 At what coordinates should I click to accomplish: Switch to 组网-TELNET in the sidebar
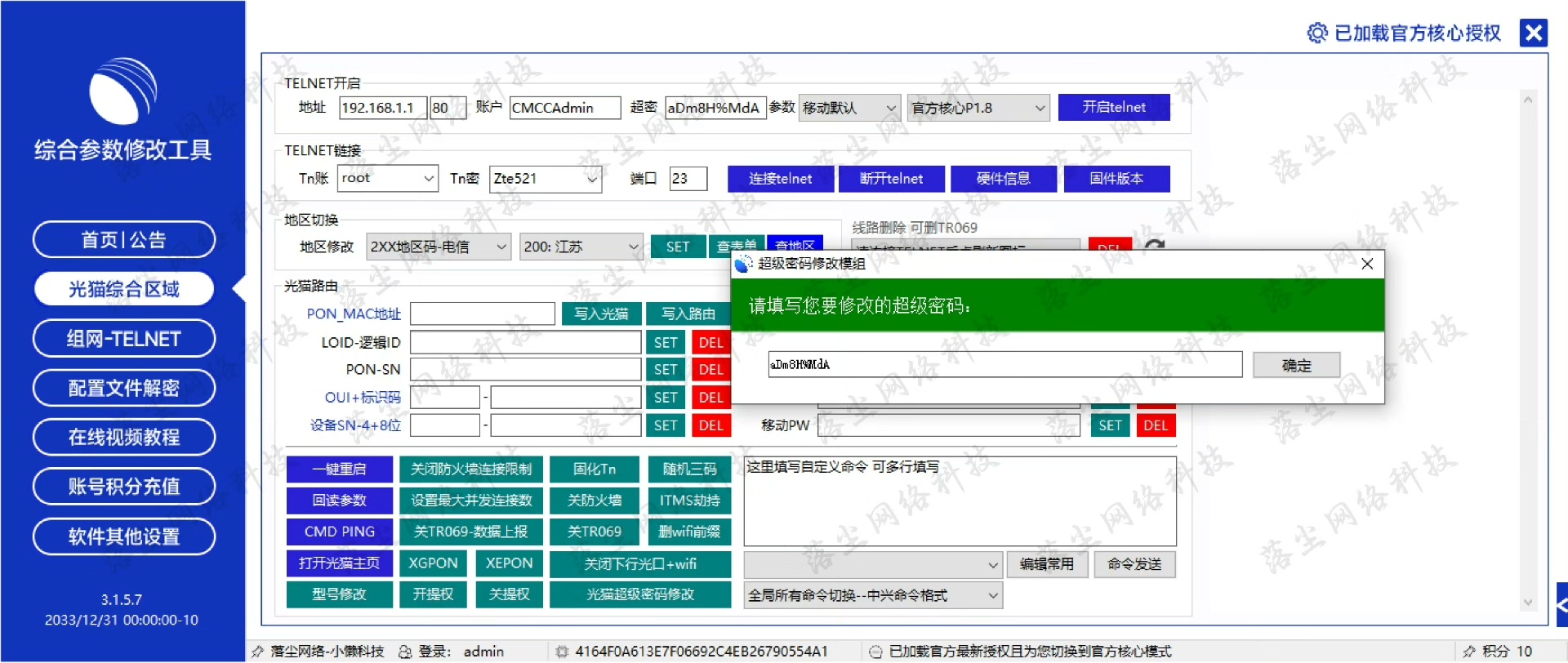point(124,339)
